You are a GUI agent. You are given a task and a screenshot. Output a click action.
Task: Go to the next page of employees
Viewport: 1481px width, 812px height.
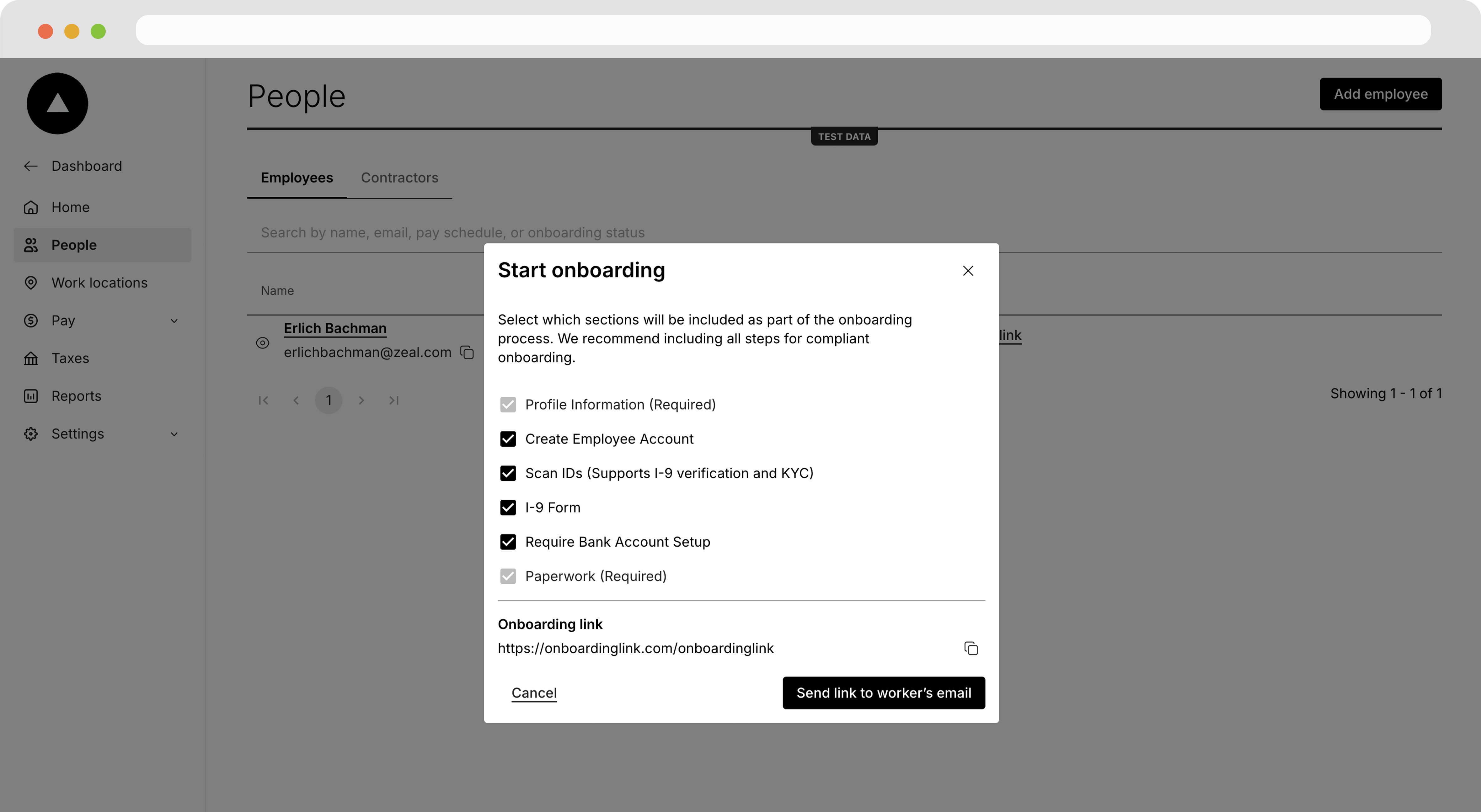[361, 401]
